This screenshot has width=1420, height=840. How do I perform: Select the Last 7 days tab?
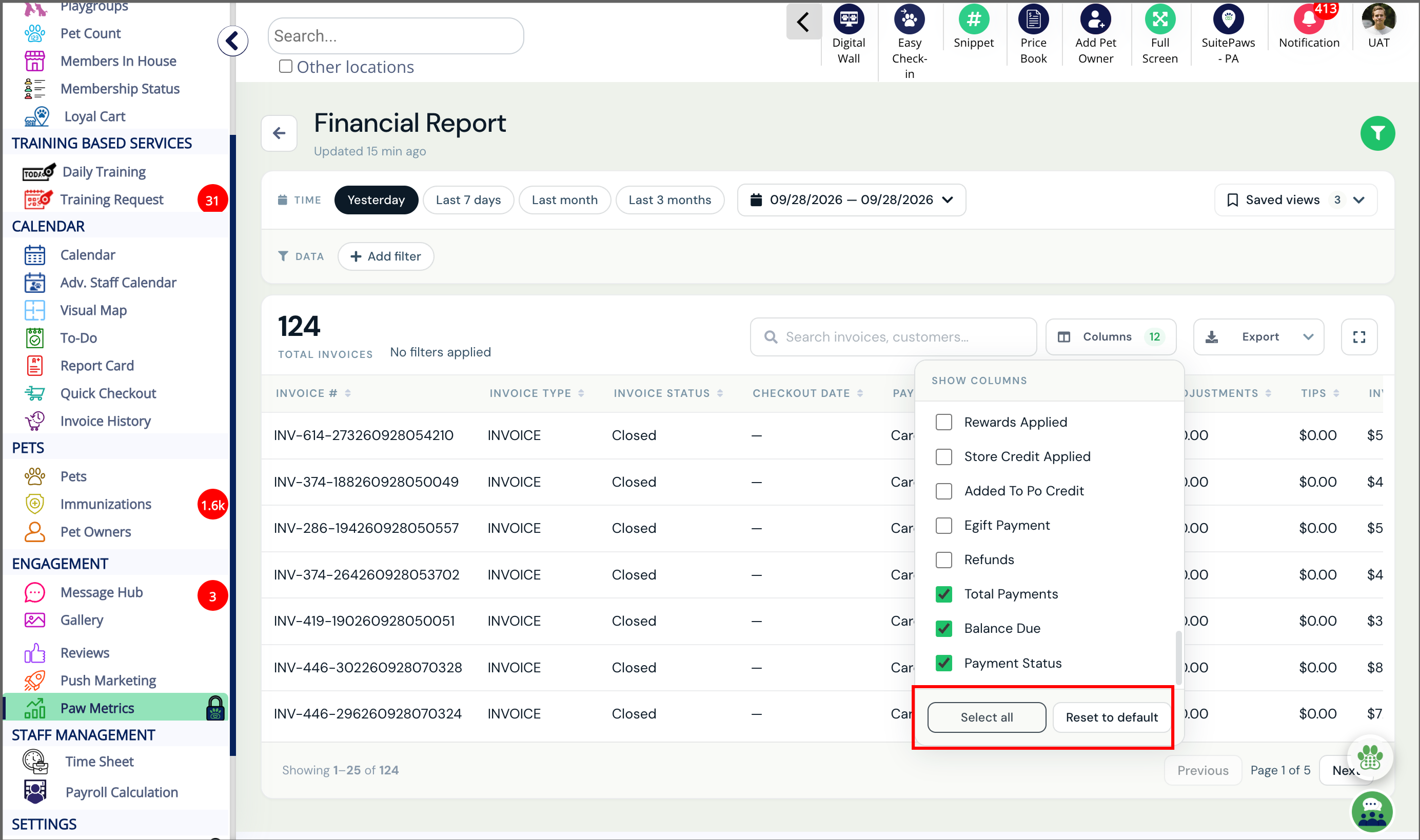point(468,200)
